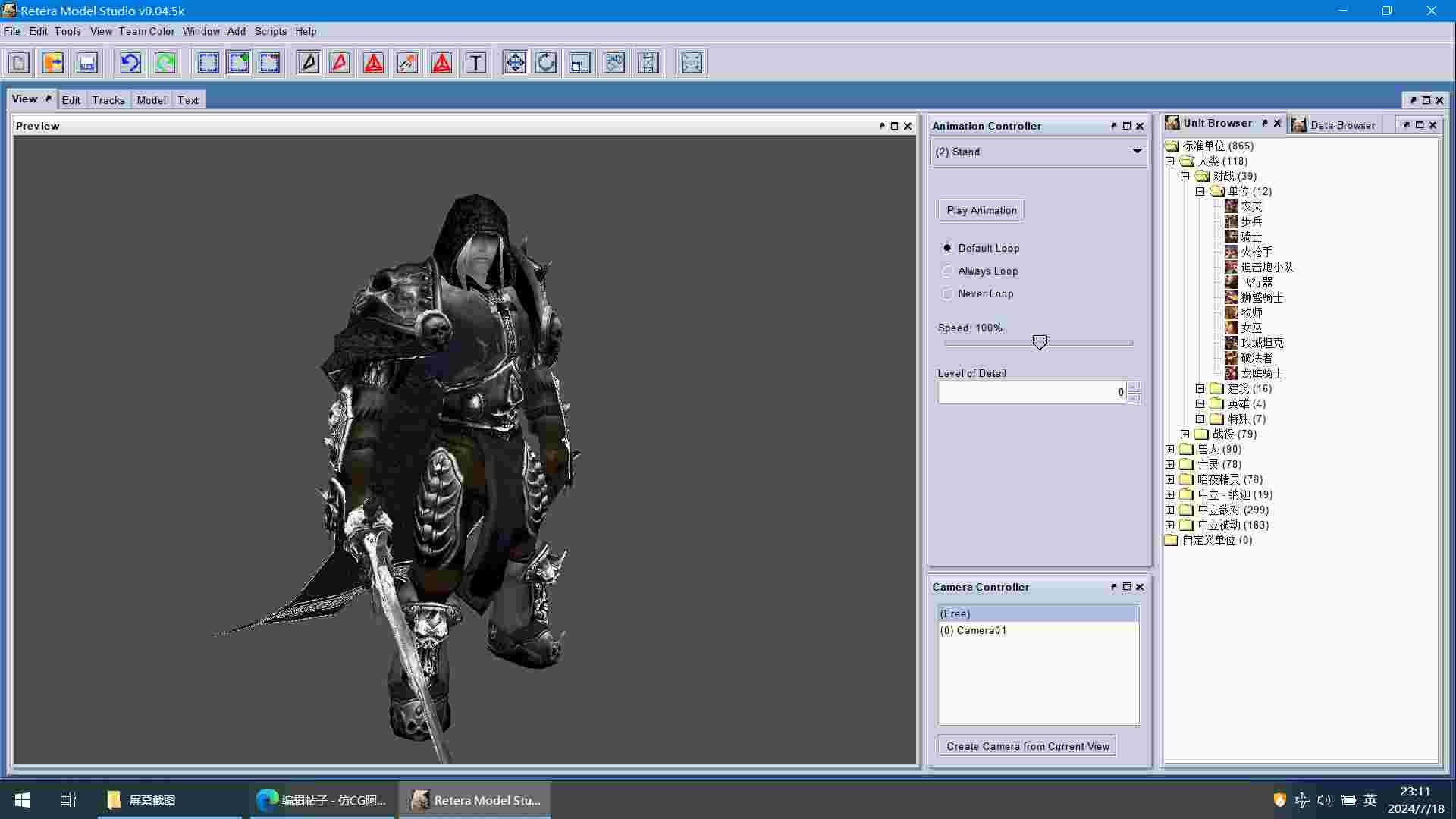1456x819 pixels.
Task: Activate the red outline Face selection tool
Action: (340, 62)
